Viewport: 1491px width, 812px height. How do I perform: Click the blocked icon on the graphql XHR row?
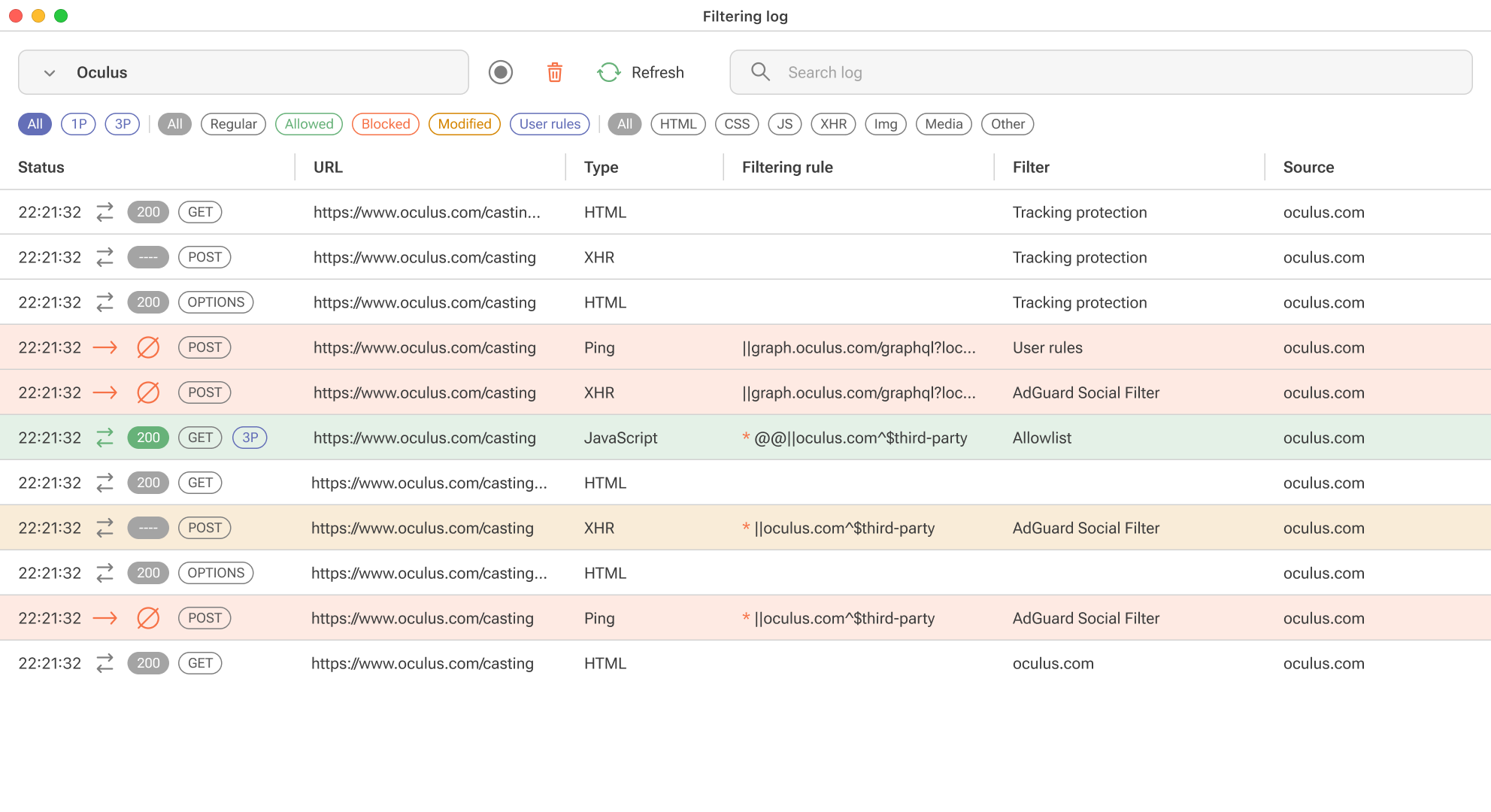148,392
